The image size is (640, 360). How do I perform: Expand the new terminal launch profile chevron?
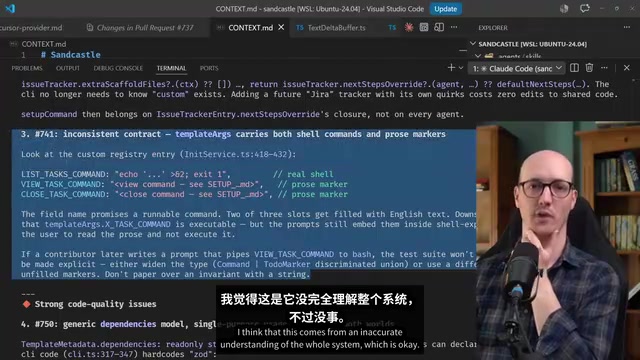461,68
